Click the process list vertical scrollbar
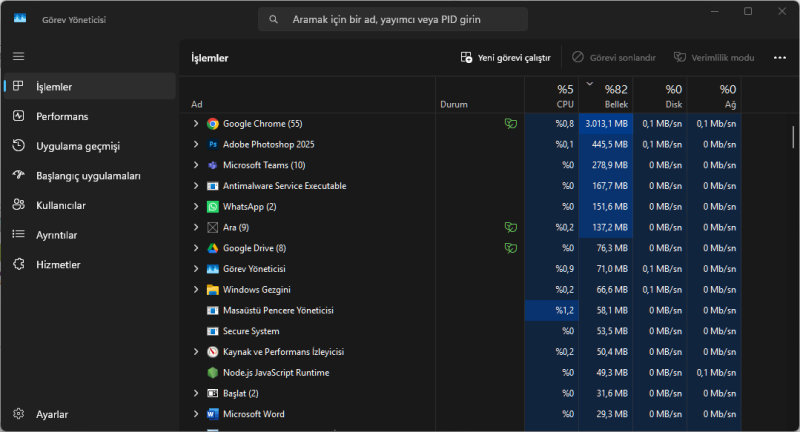The width and height of the screenshot is (800, 432). pos(793,137)
